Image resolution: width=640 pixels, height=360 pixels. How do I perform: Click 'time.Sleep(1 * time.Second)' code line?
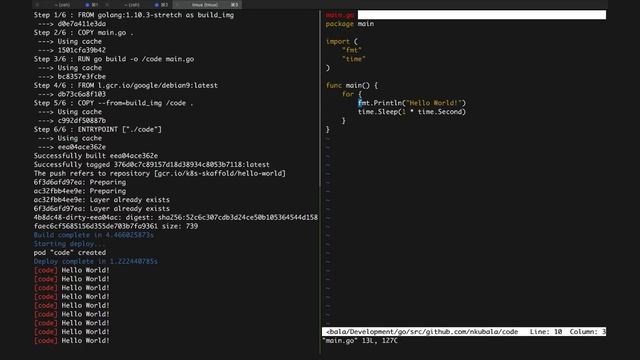(x=412, y=112)
